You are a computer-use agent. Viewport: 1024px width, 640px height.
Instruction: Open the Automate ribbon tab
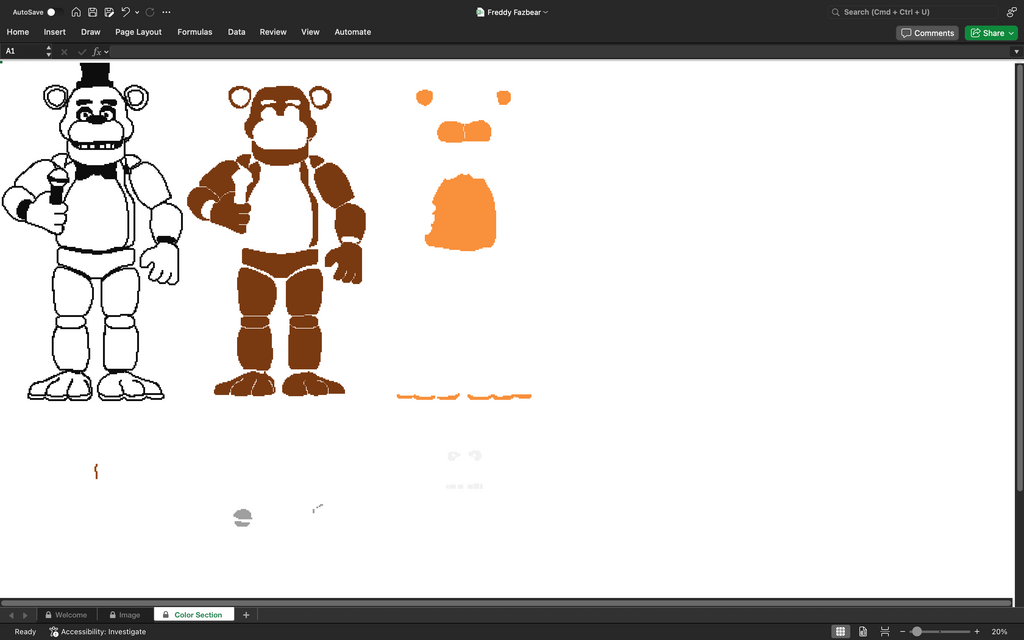point(353,32)
